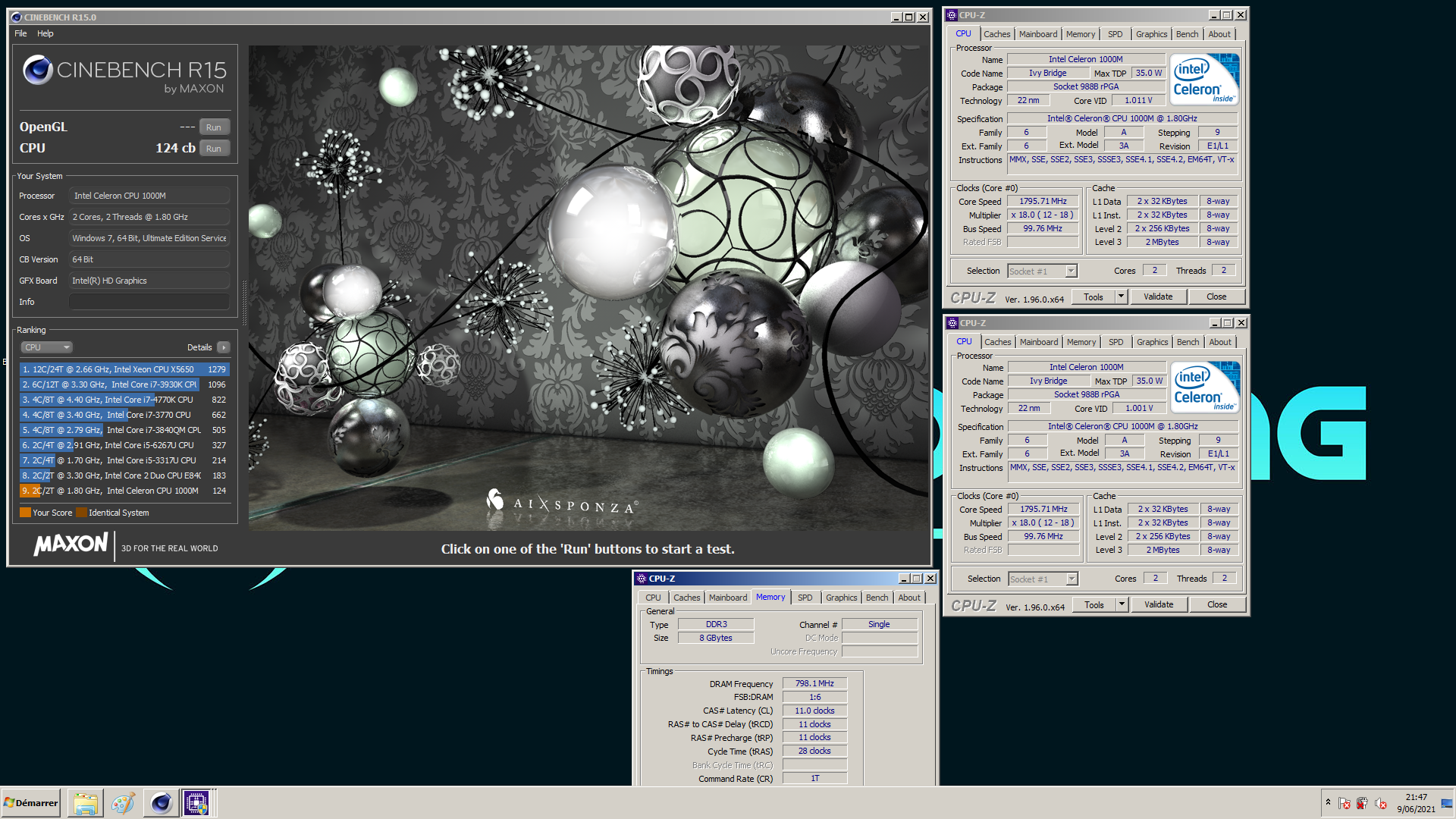
Task: Open Socket #1 dropdown in top CPU-Z window
Action: 1042,271
